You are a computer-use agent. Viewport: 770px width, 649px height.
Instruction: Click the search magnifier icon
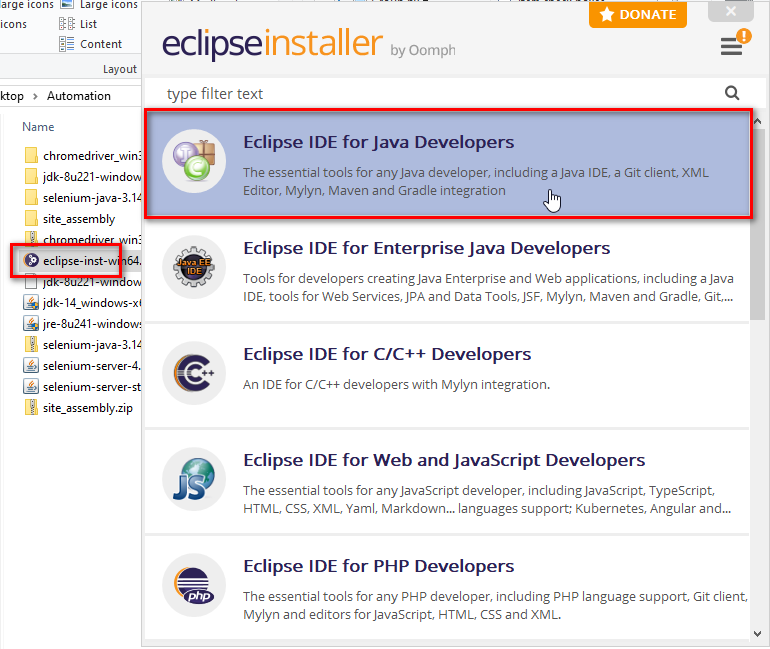pos(732,93)
